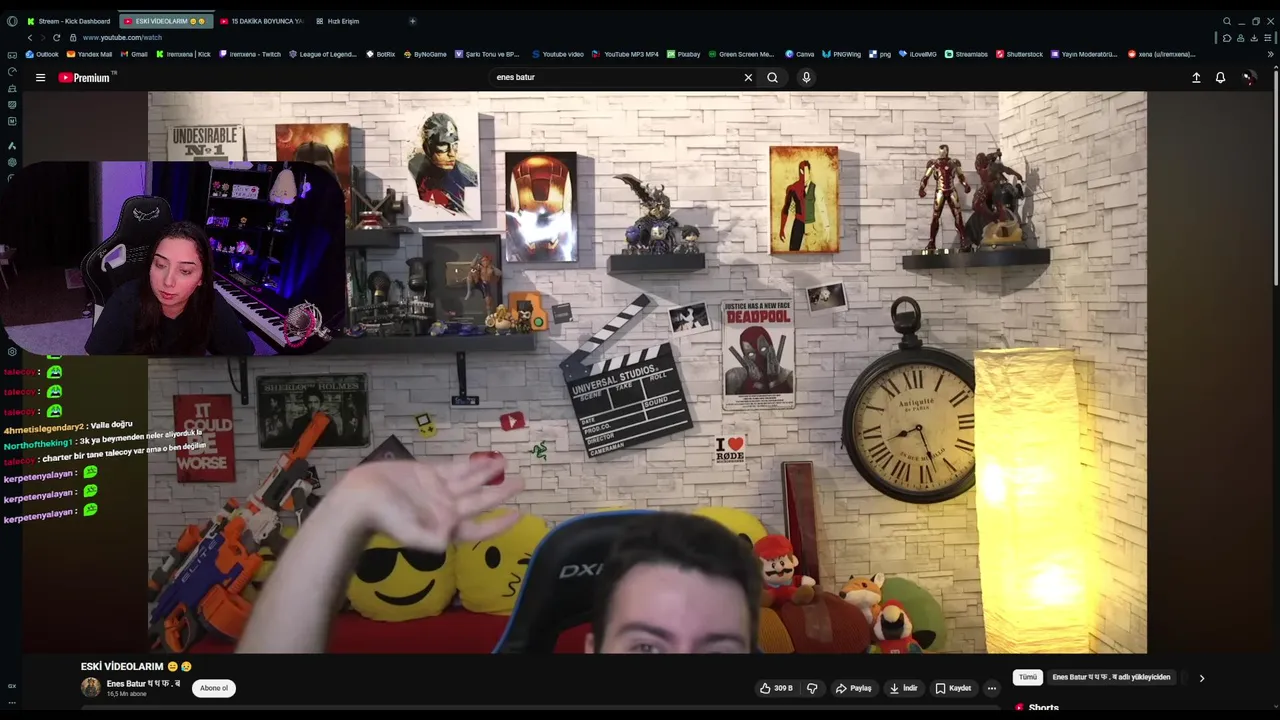Click the search box containing enes batur
This screenshot has height=720, width=1280.
tap(615, 77)
